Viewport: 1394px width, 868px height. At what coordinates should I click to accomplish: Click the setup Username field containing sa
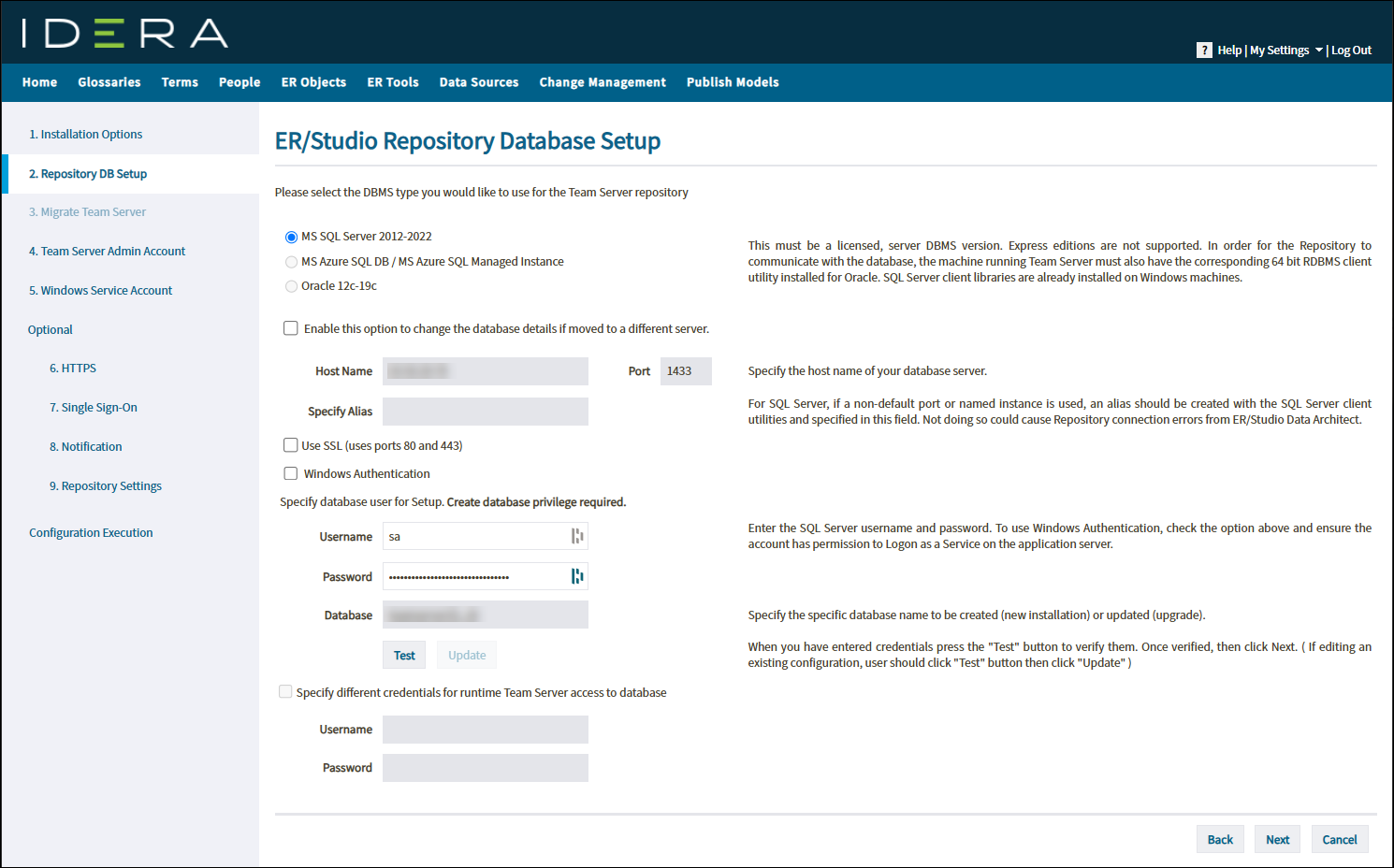pos(486,536)
